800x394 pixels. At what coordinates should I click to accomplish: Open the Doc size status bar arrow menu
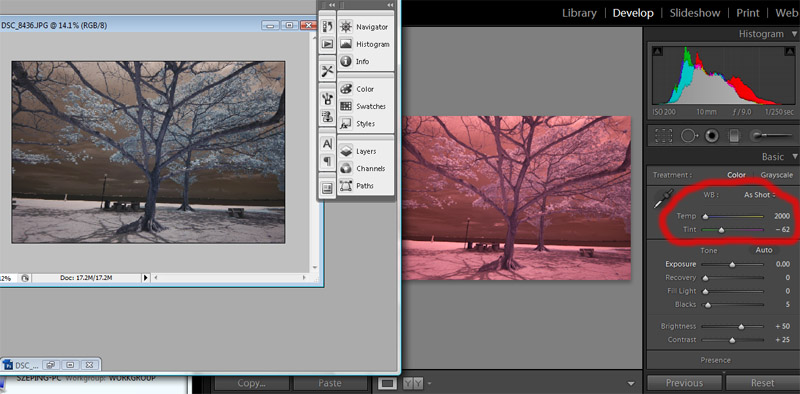[145, 278]
